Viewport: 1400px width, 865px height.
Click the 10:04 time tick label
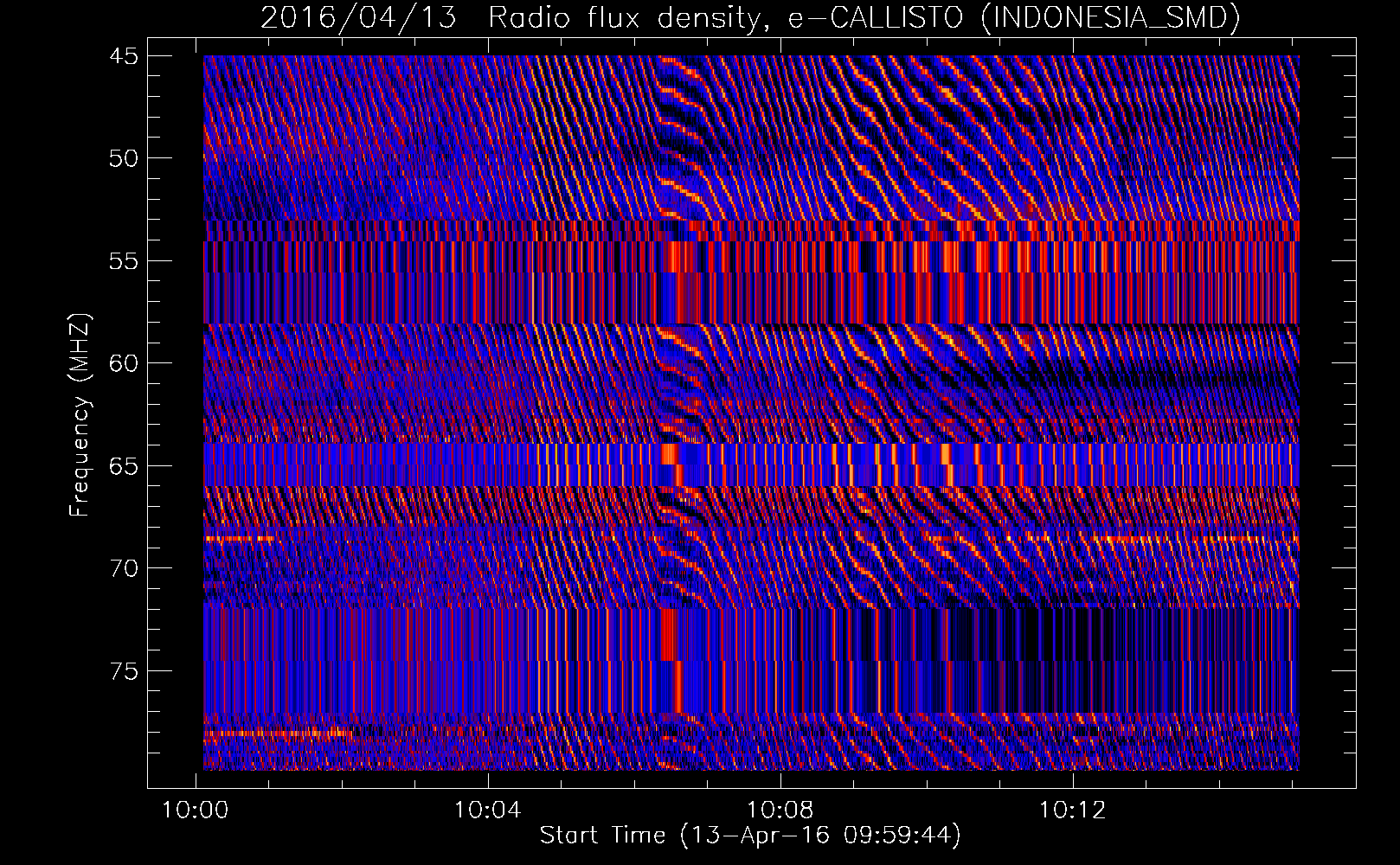488,811
